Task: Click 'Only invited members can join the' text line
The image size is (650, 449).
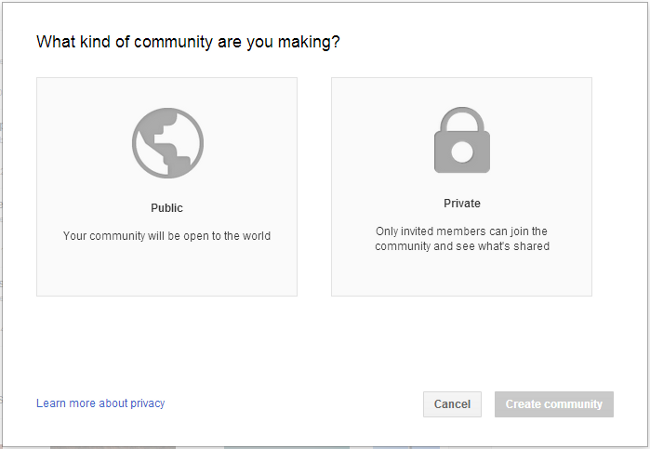Action: click(461, 231)
